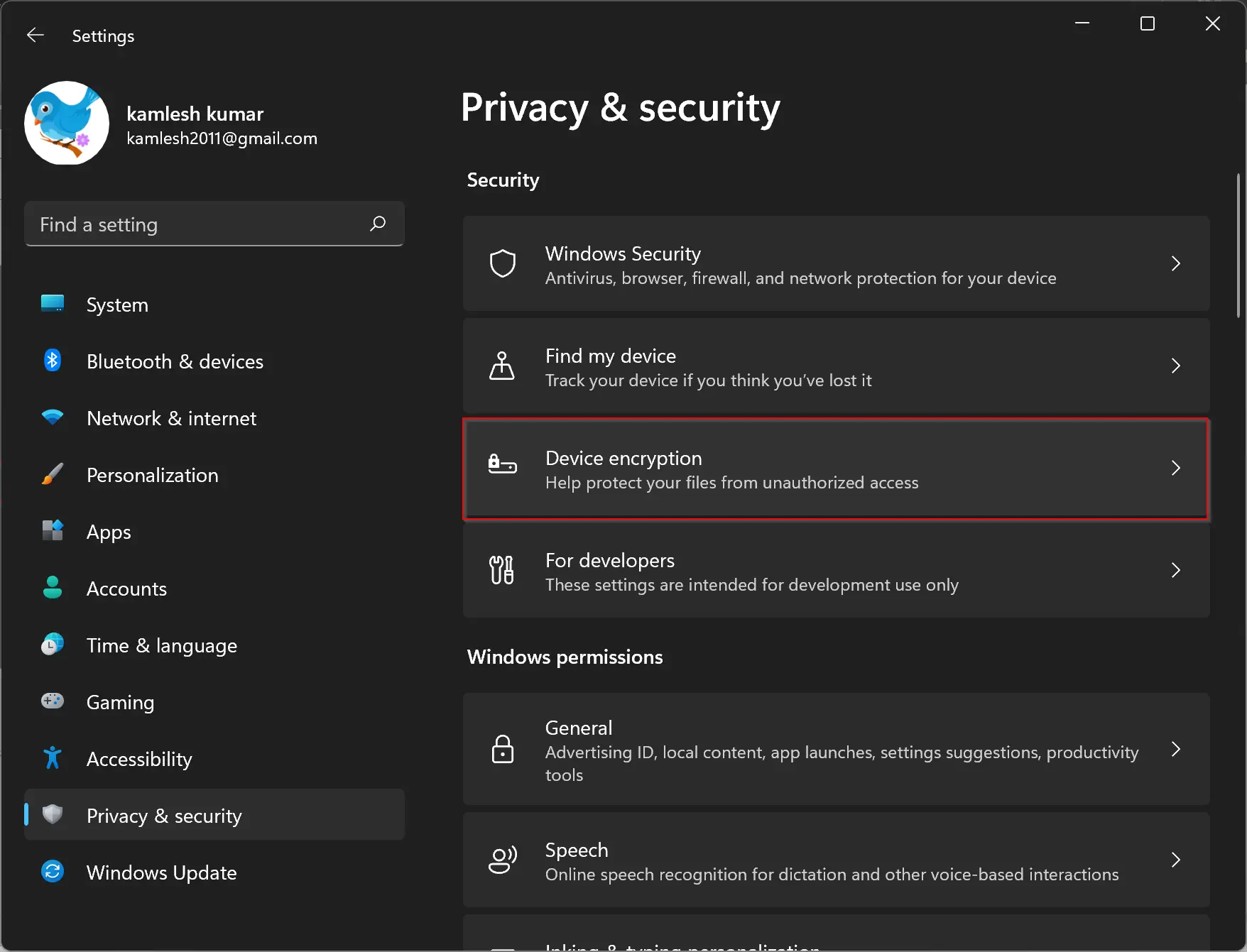Open the For developers chevron arrow
This screenshot has width=1247, height=952.
tap(1175, 570)
